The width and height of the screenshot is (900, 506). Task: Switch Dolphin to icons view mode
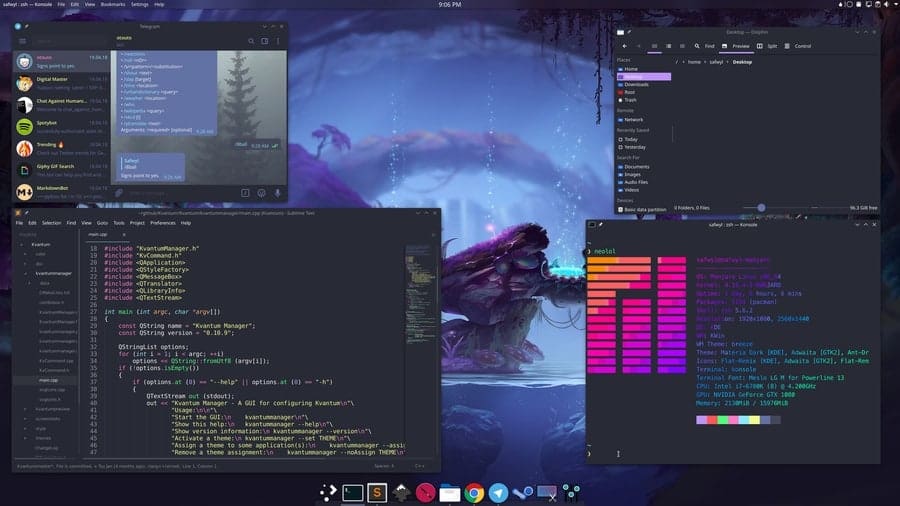pyautogui.click(x=654, y=46)
